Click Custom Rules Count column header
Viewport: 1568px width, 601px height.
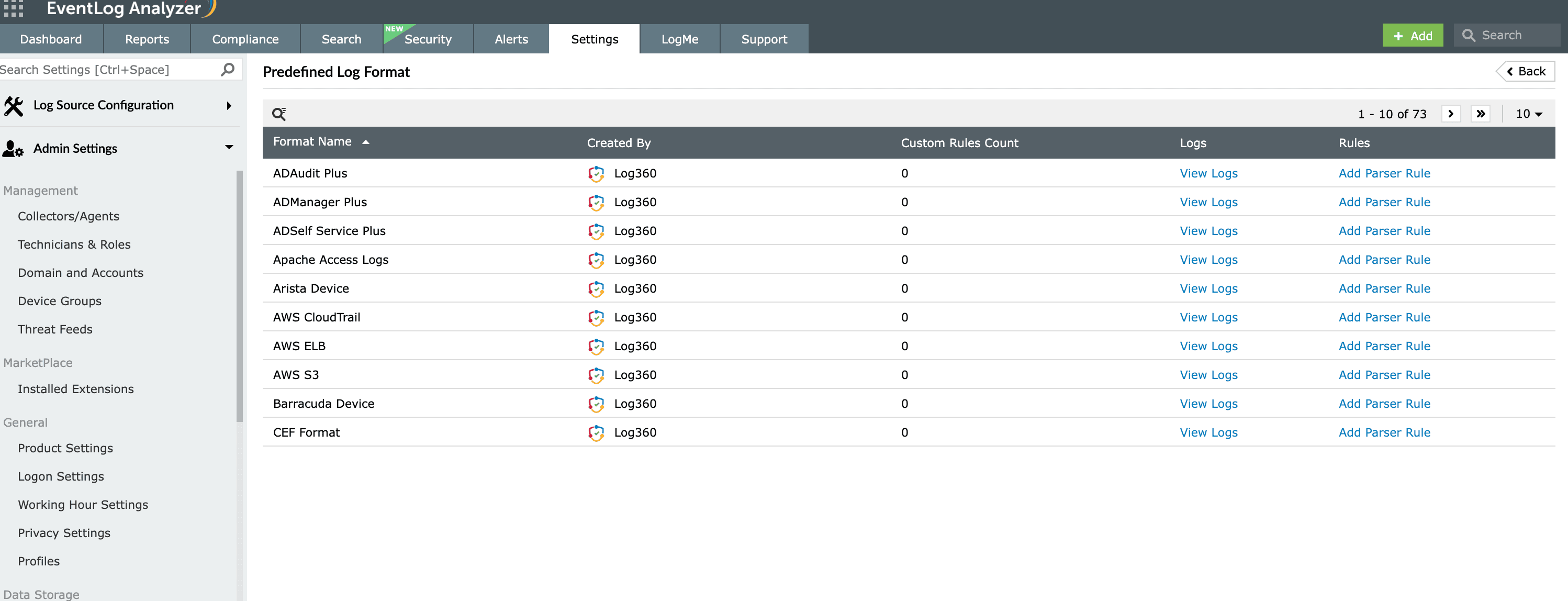point(959,143)
